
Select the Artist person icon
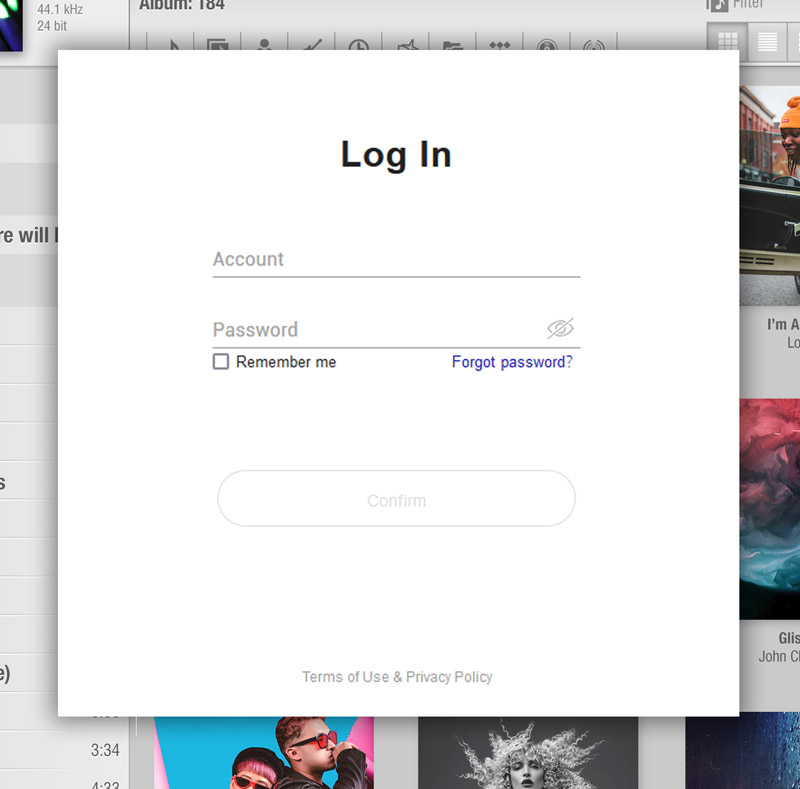click(x=264, y=45)
